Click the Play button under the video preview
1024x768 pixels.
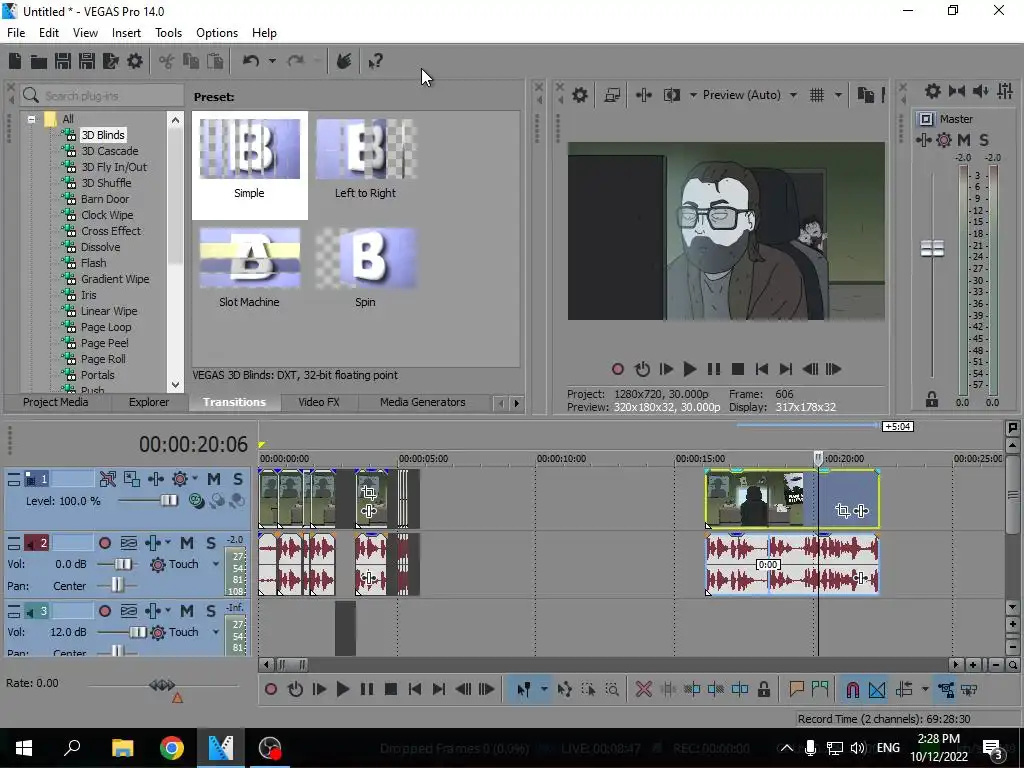point(689,369)
